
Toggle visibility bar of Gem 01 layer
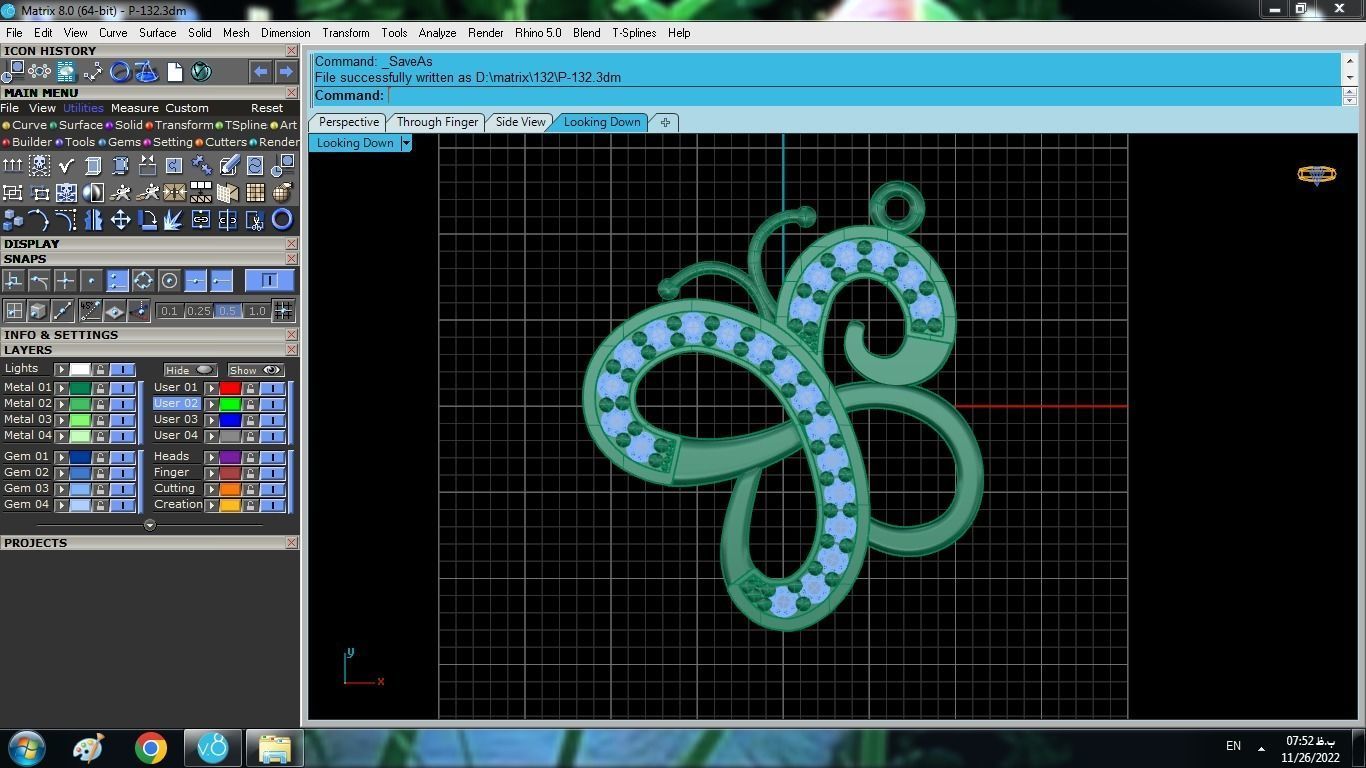pyautogui.click(x=122, y=457)
